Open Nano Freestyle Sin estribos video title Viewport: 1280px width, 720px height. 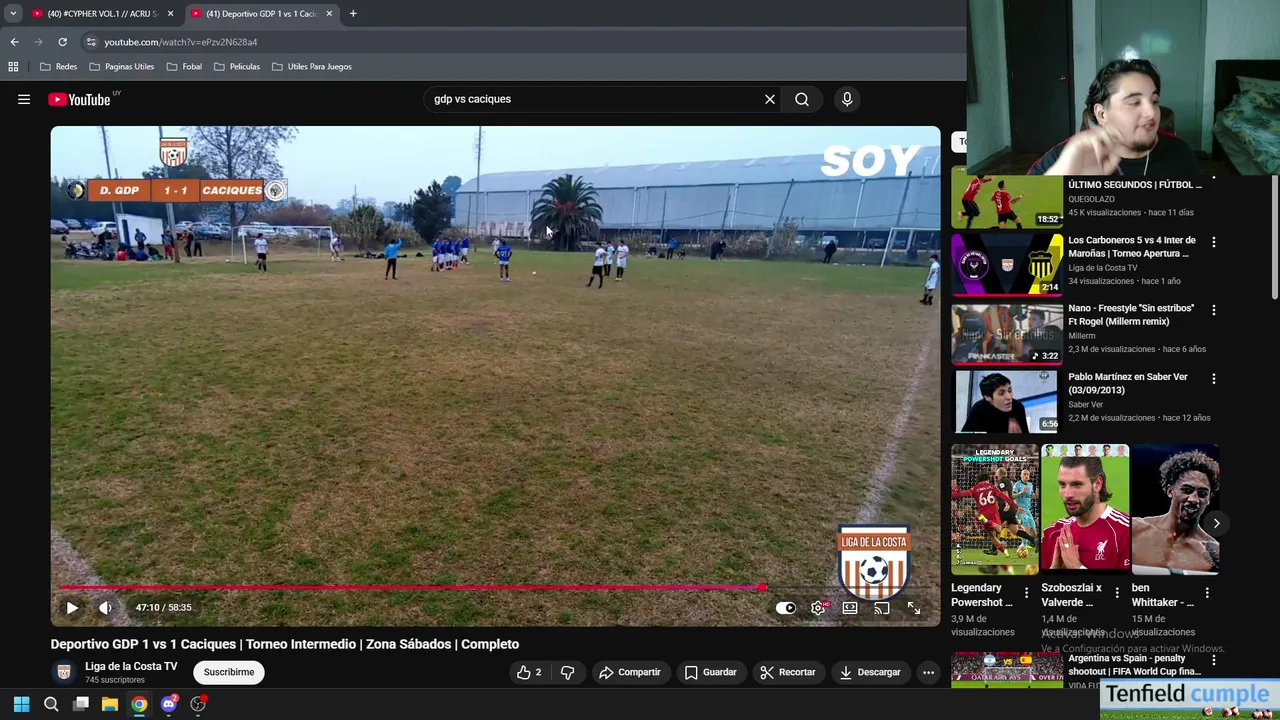click(1131, 315)
